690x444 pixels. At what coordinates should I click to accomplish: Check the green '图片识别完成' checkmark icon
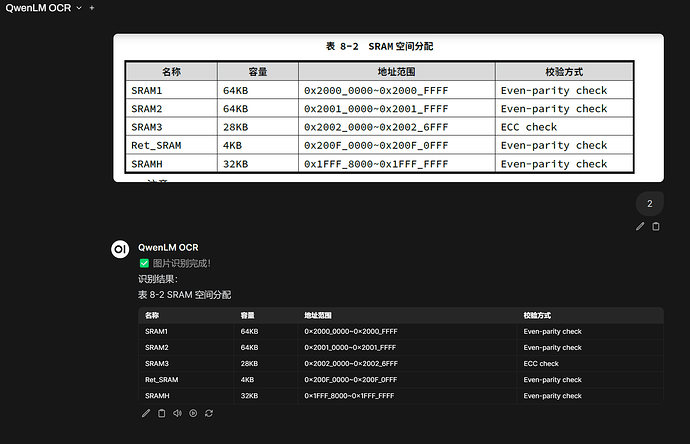(x=144, y=263)
